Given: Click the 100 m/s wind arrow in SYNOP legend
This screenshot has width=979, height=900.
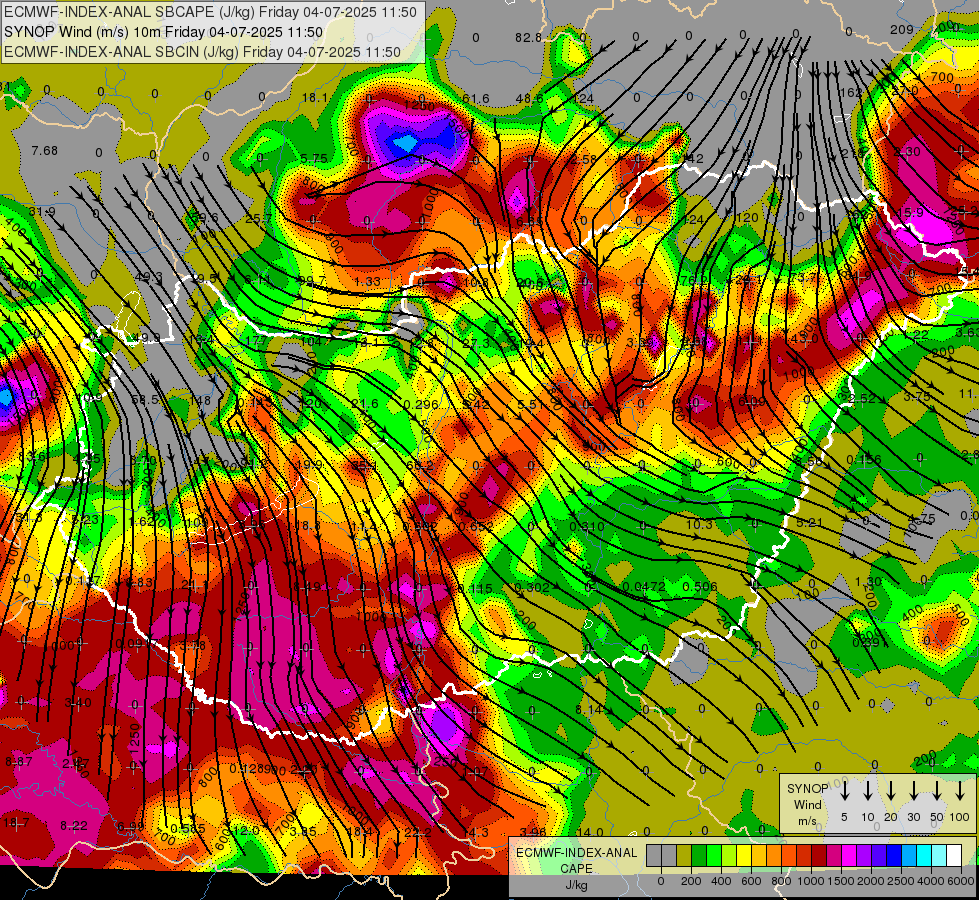Looking at the screenshot, I should [x=960, y=790].
